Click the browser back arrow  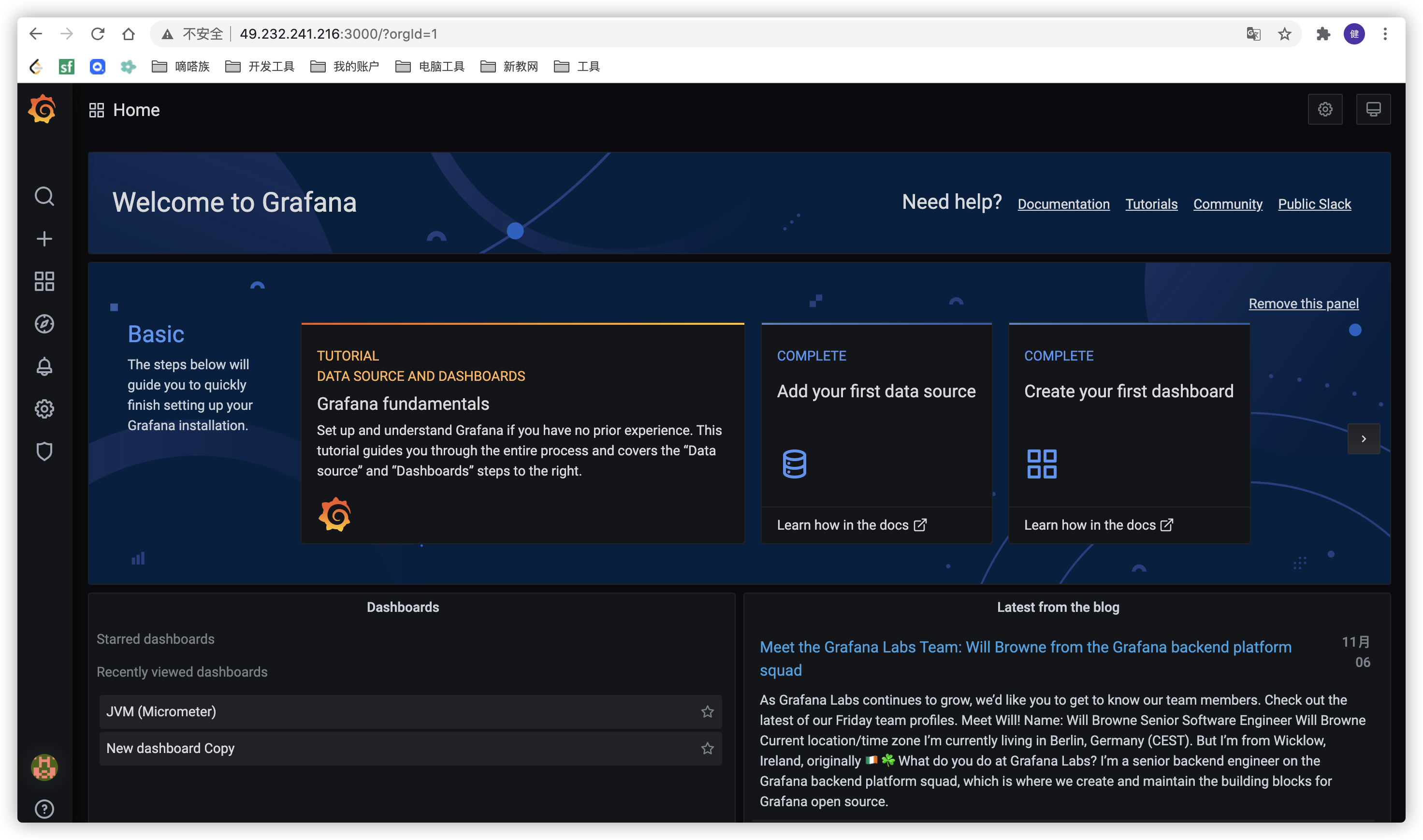click(36, 34)
